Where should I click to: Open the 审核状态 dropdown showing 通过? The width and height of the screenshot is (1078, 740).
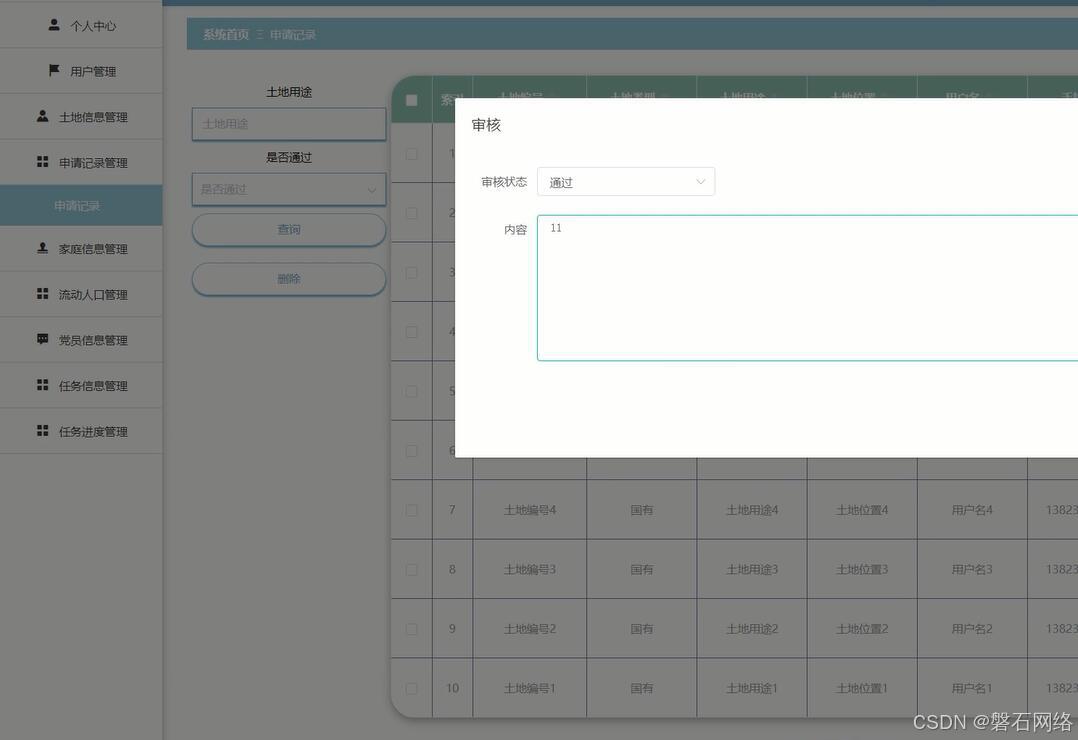626,182
